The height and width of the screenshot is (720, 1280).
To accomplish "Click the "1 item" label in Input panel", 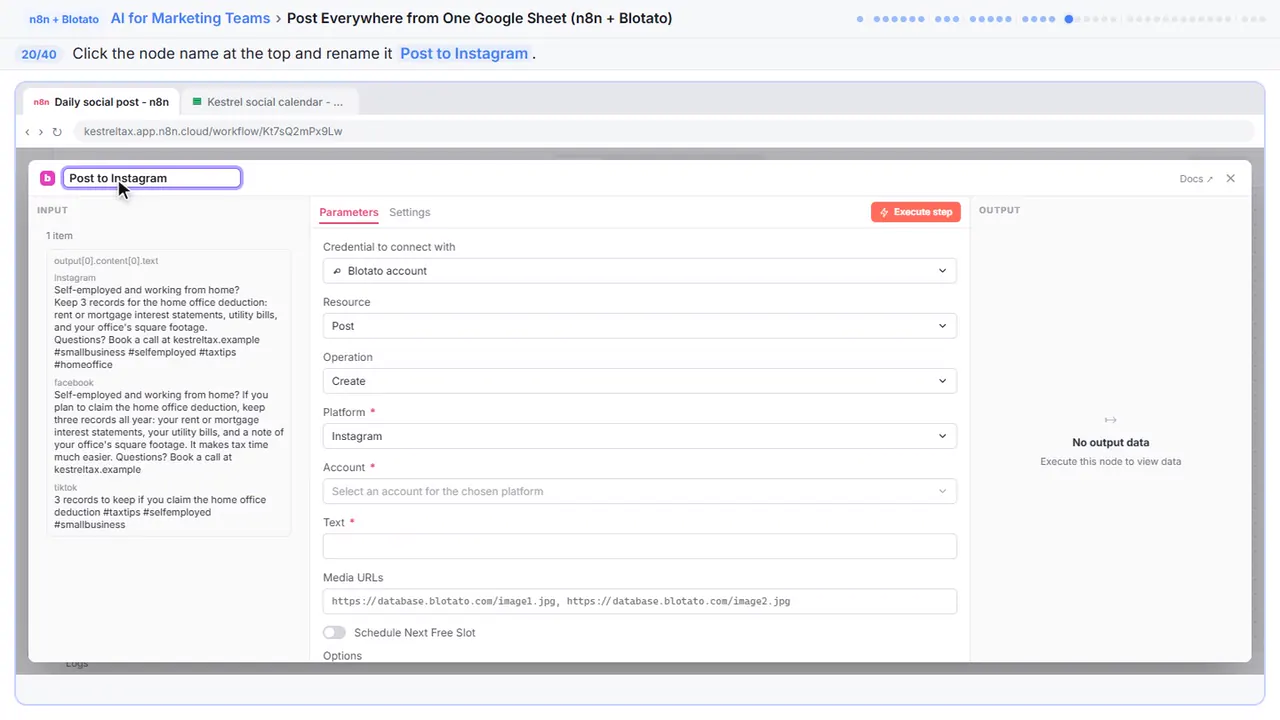I will click(x=59, y=236).
